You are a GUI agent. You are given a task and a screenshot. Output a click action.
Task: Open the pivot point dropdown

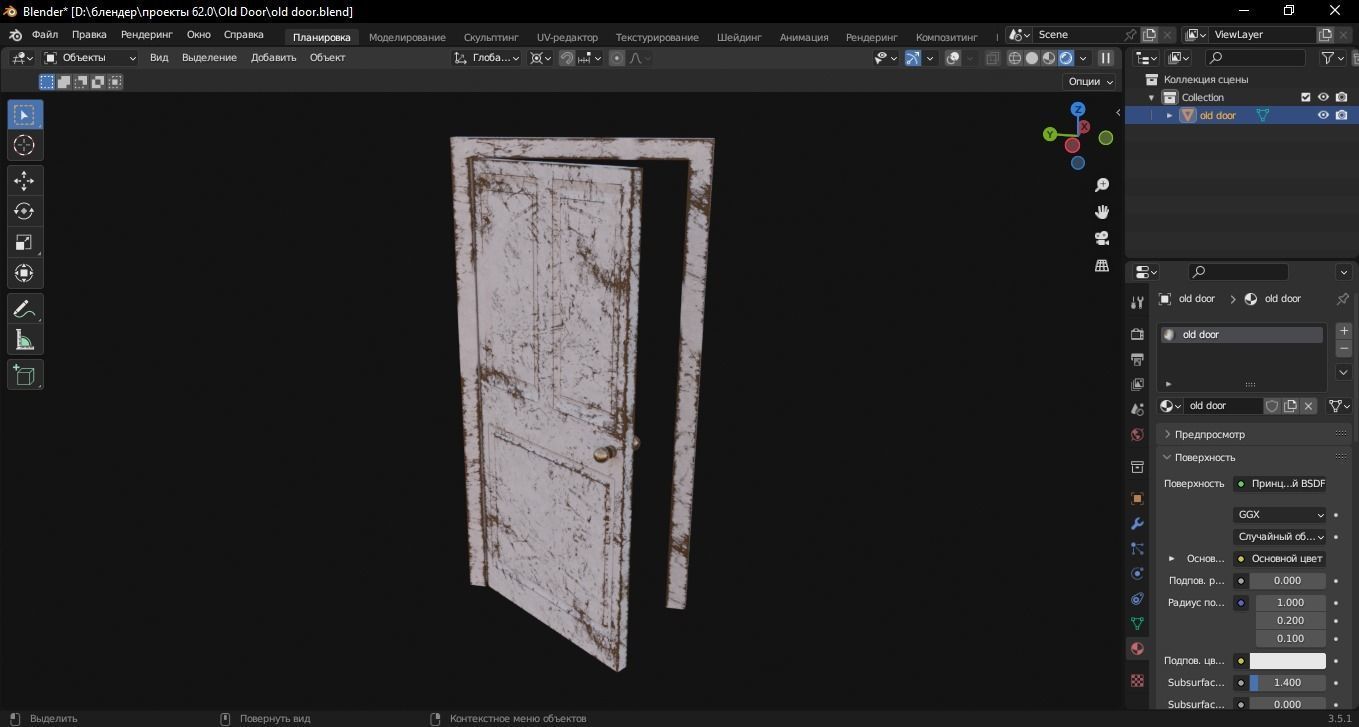pos(541,58)
